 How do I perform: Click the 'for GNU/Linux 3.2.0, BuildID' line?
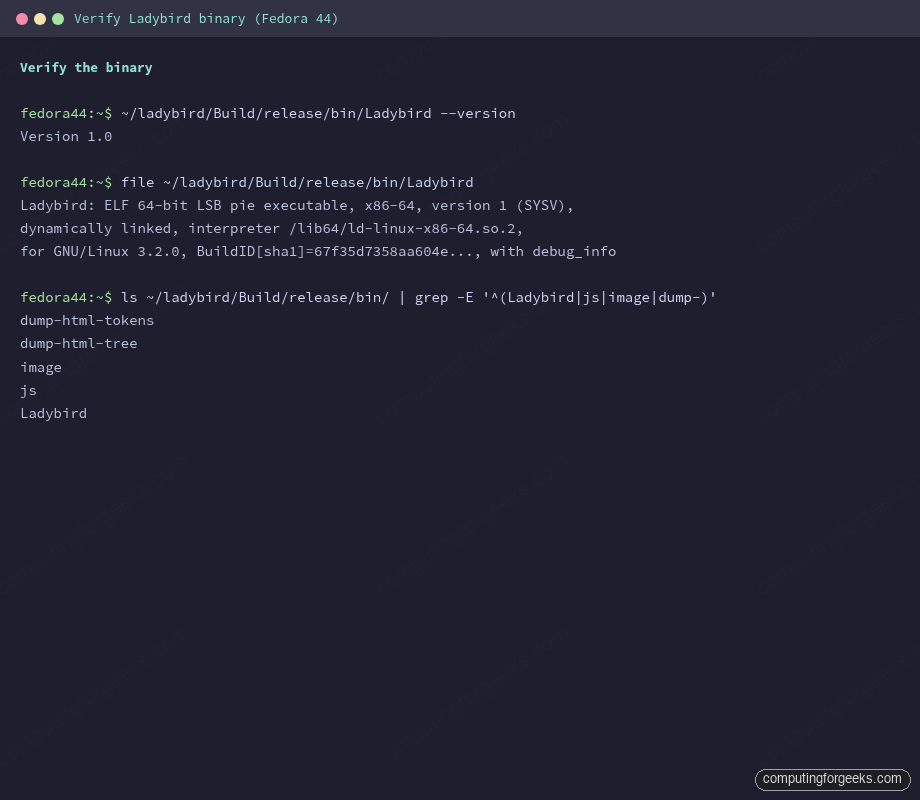tap(318, 251)
